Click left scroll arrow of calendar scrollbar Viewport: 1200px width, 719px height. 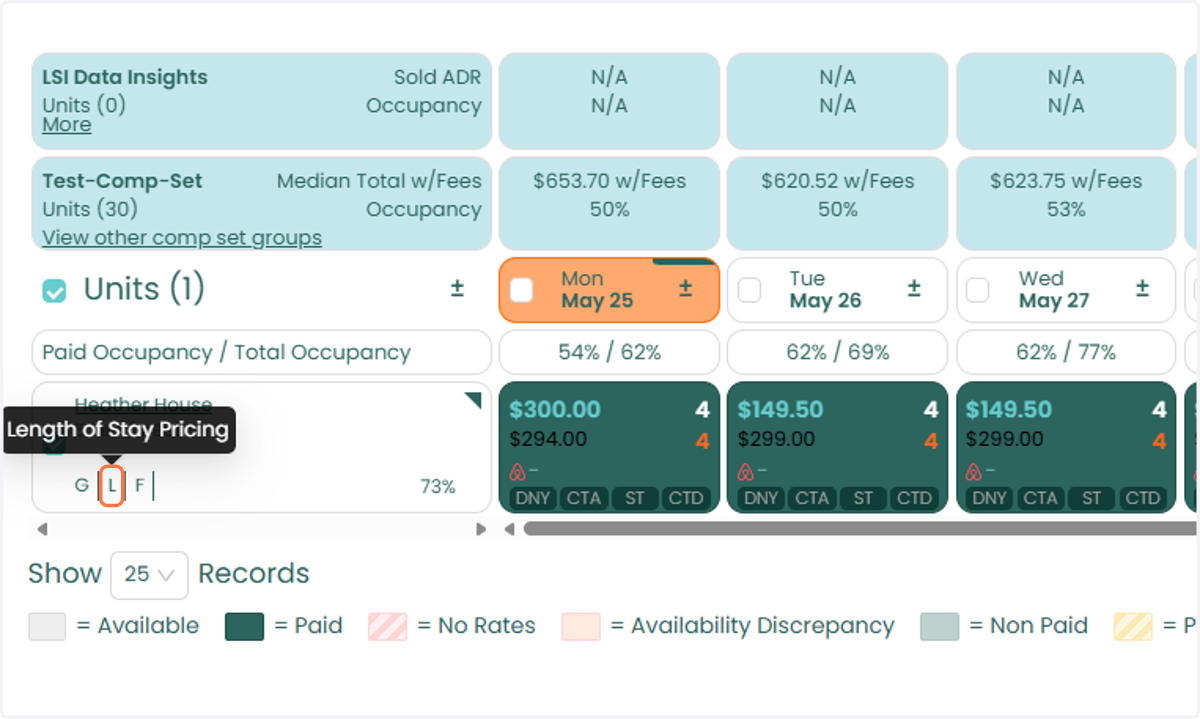[509, 529]
